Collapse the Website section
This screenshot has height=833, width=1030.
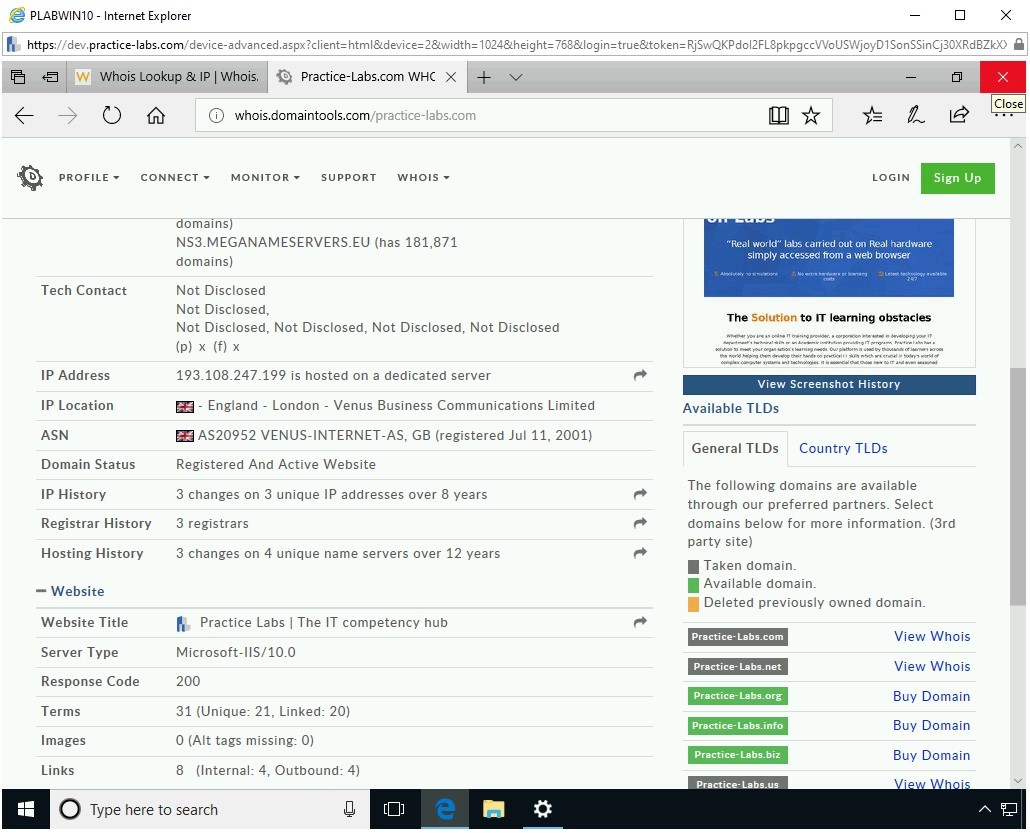click(x=40, y=590)
